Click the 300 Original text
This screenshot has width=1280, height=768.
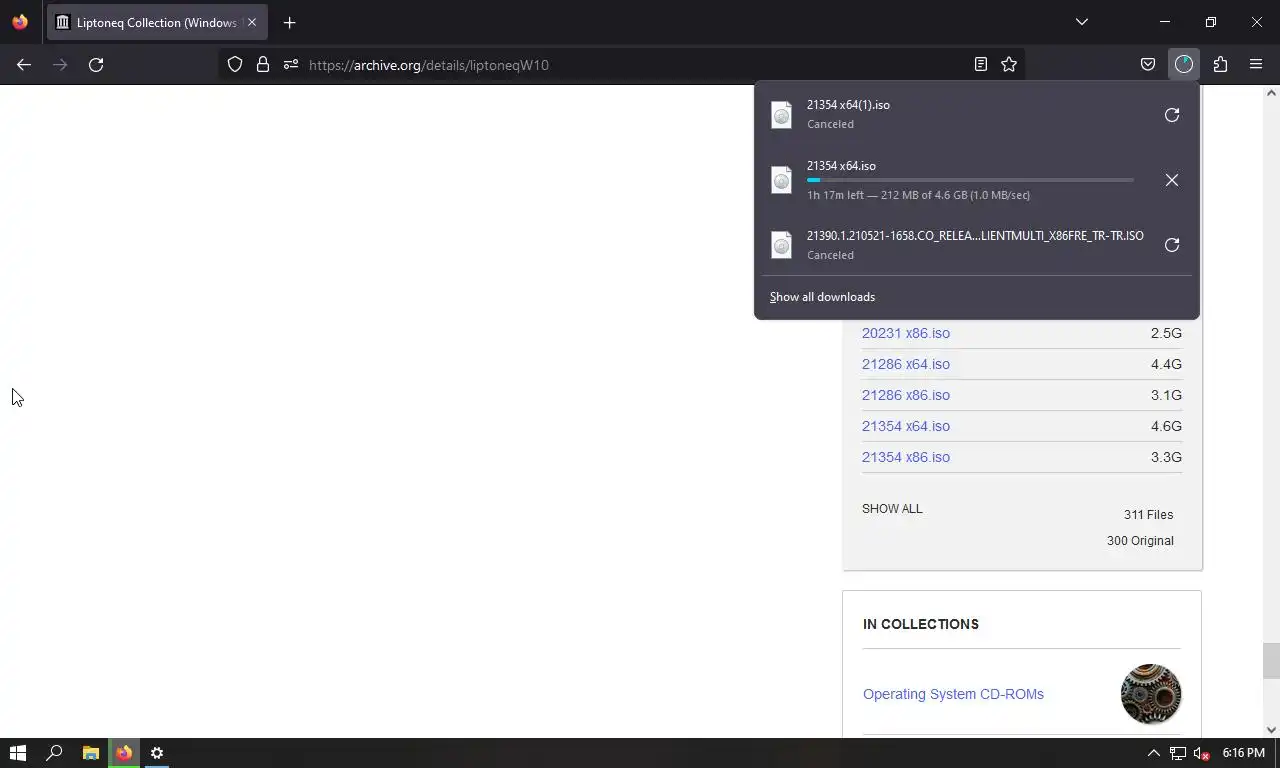1140,541
